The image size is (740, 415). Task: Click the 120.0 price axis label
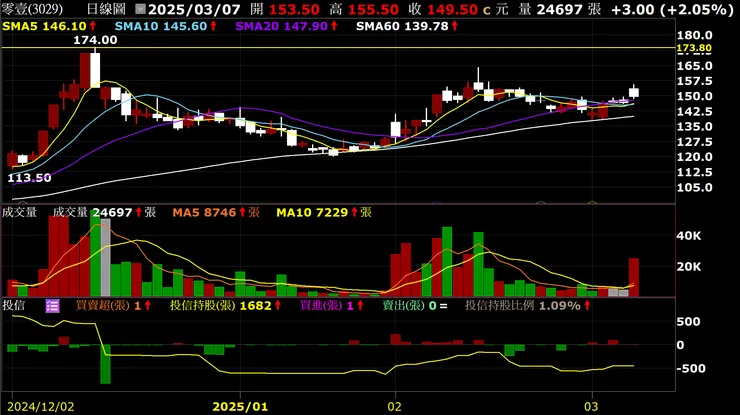pyautogui.click(x=694, y=157)
